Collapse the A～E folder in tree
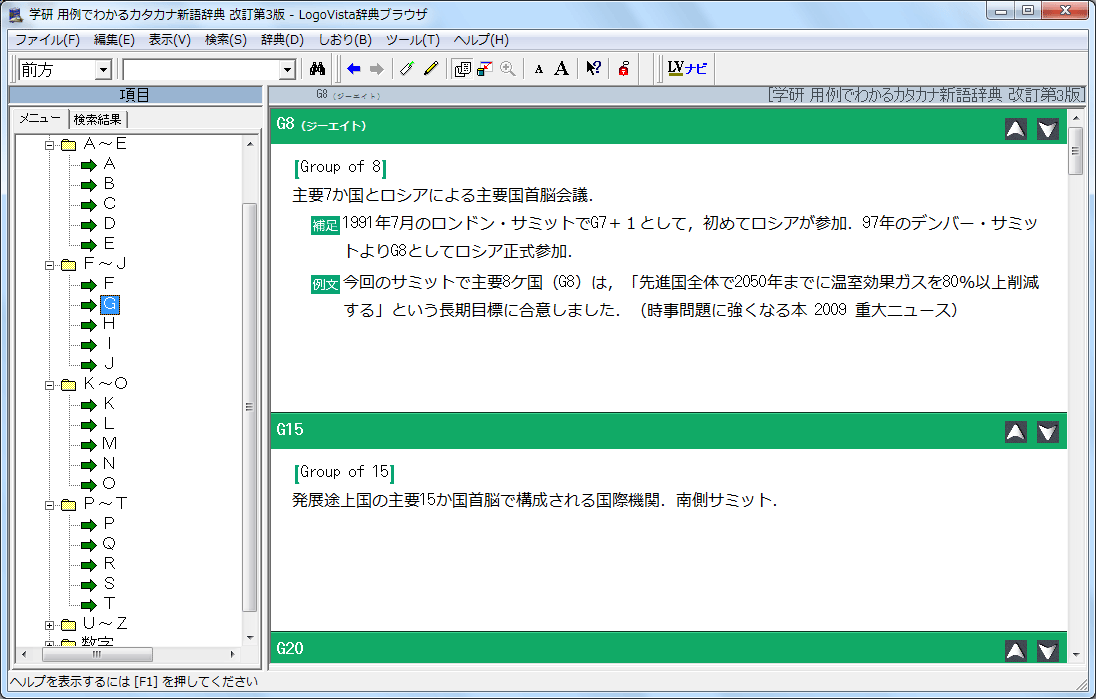 (x=50, y=144)
